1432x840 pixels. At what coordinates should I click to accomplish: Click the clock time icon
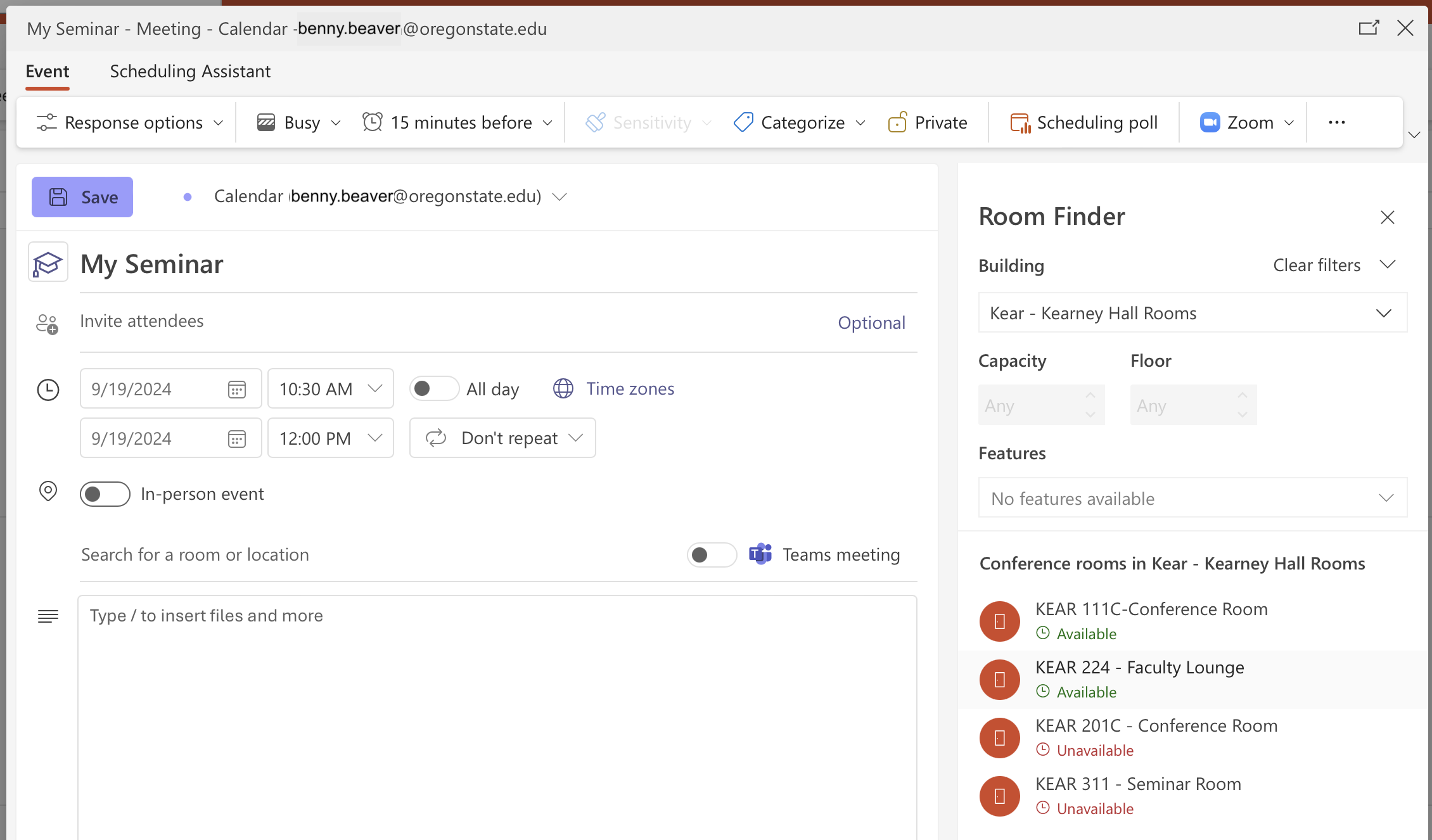tap(48, 390)
